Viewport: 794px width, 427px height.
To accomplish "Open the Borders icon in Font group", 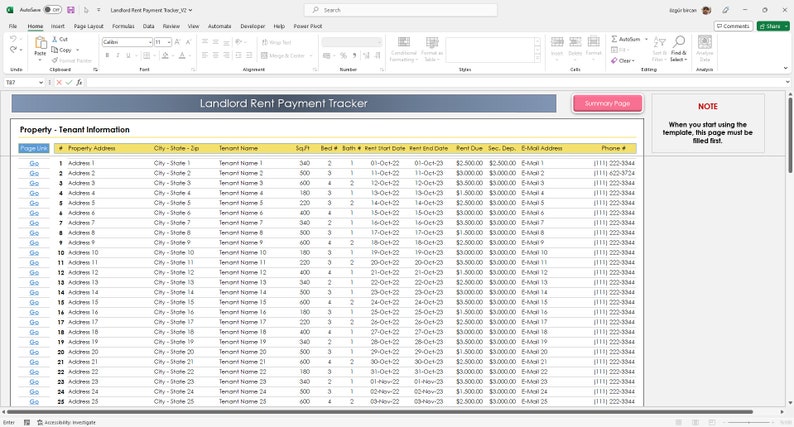I will [146, 55].
